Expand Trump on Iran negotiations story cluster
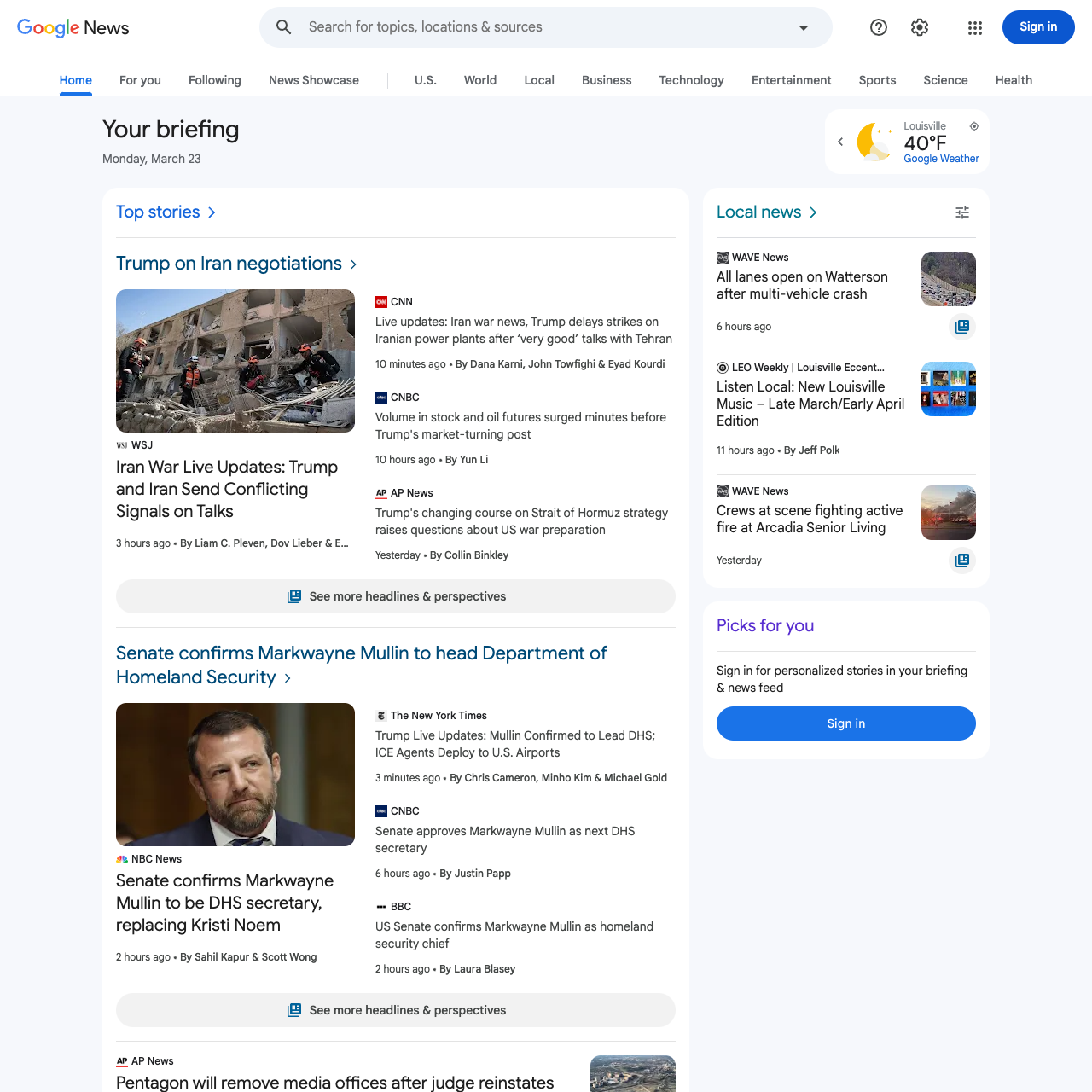The width and height of the screenshot is (1092, 1092). 353,264
